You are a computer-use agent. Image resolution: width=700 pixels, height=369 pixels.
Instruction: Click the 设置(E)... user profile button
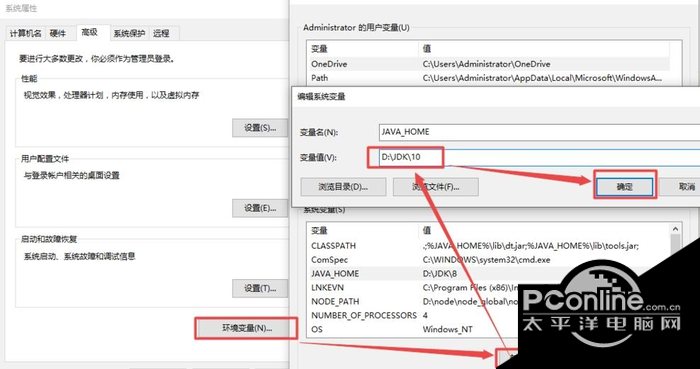click(260, 208)
